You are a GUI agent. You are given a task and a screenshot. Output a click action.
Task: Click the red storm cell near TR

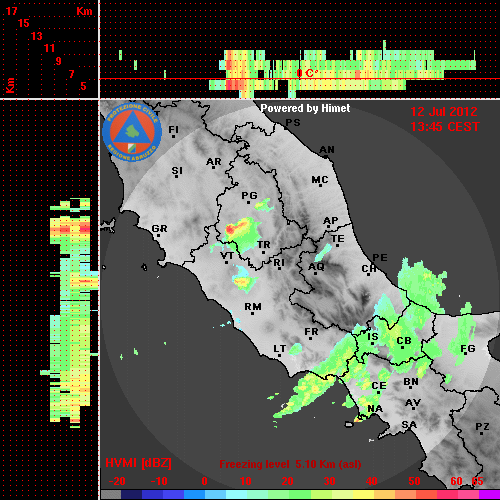click(x=231, y=229)
